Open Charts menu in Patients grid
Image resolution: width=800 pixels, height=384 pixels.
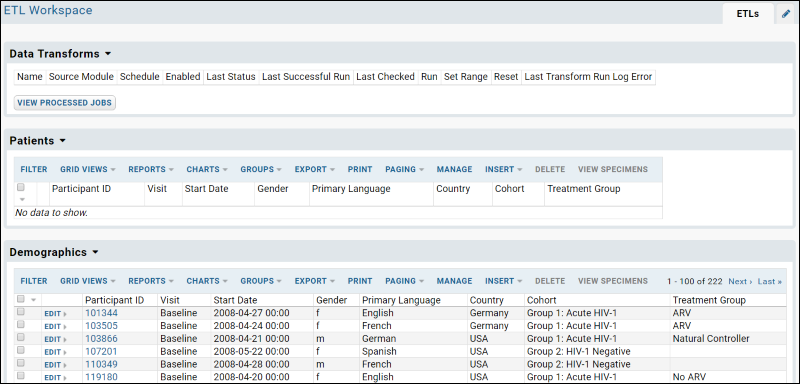point(207,169)
